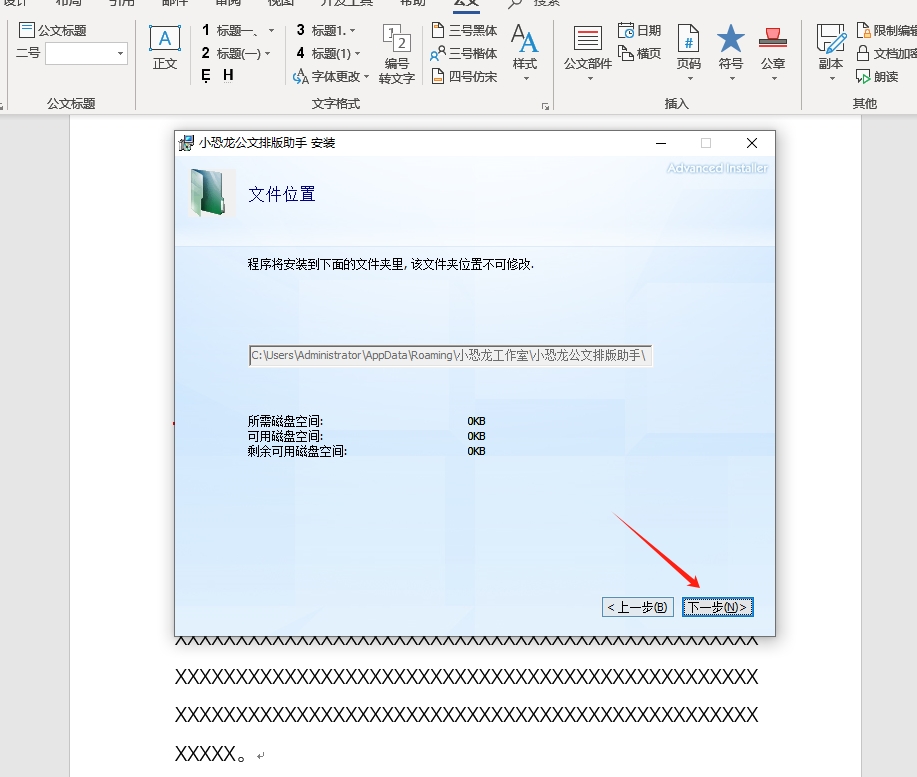The width and height of the screenshot is (917, 777).
Task: Apply 四号仿宋 formatting from the ribbon
Action: tap(466, 76)
